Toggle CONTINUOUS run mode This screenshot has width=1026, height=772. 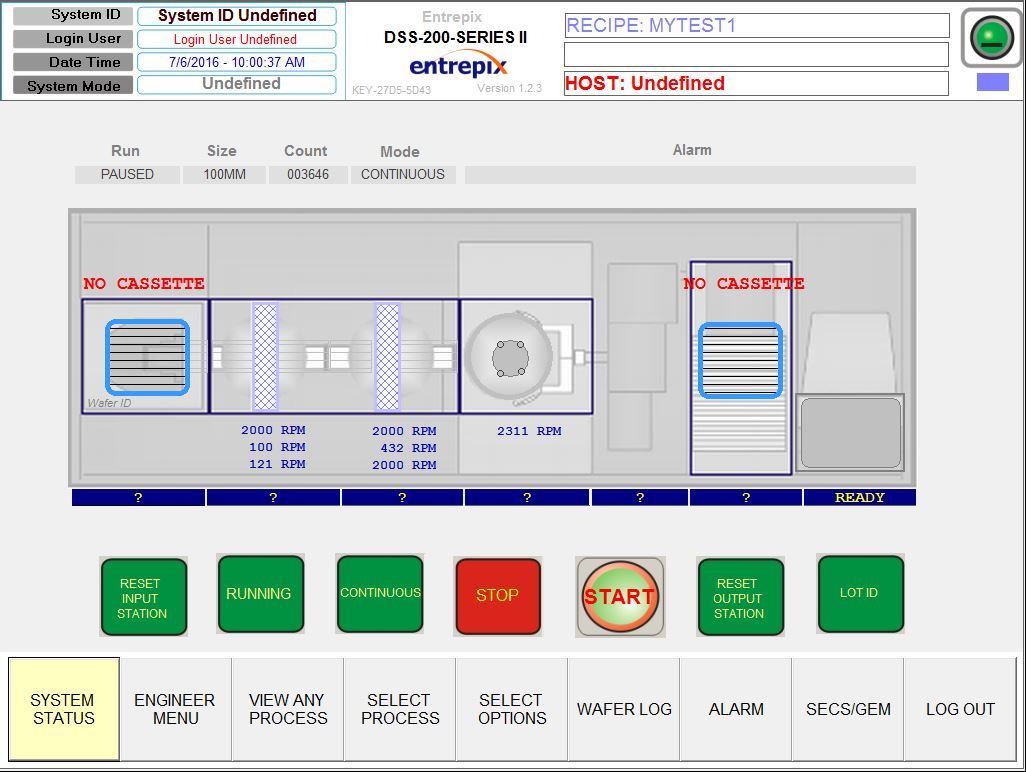380,593
